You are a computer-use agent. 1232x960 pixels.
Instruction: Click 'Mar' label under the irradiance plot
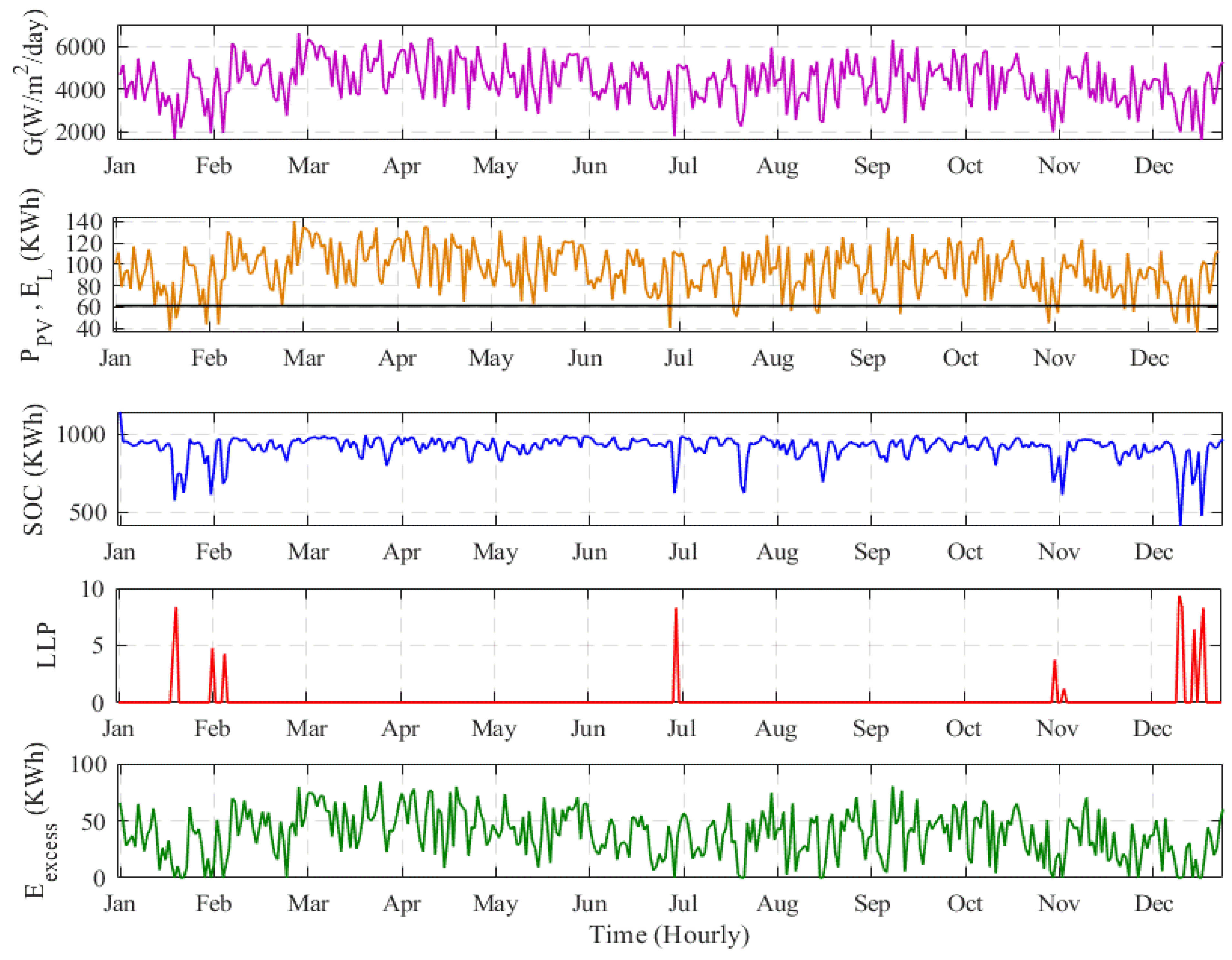pyautogui.click(x=308, y=166)
